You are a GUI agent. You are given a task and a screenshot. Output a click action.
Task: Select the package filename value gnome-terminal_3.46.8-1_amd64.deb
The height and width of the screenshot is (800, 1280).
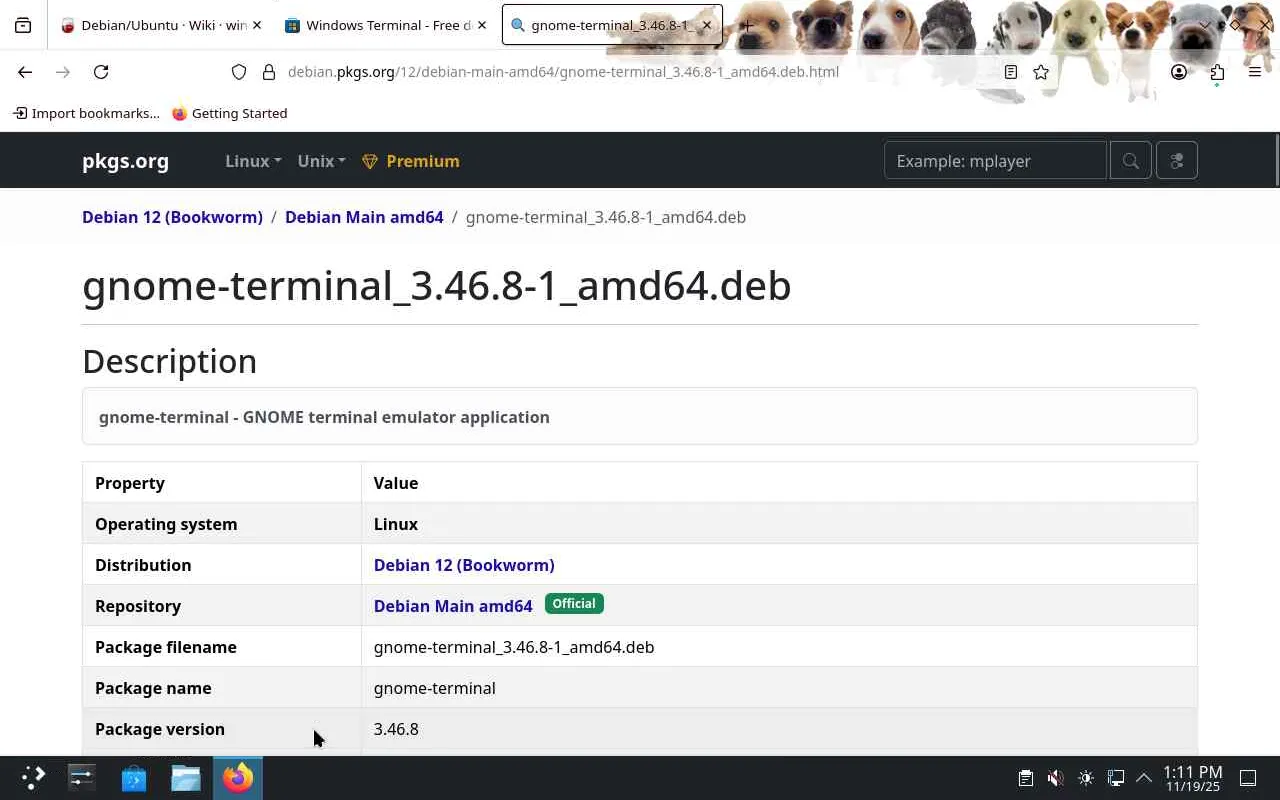[x=514, y=647]
